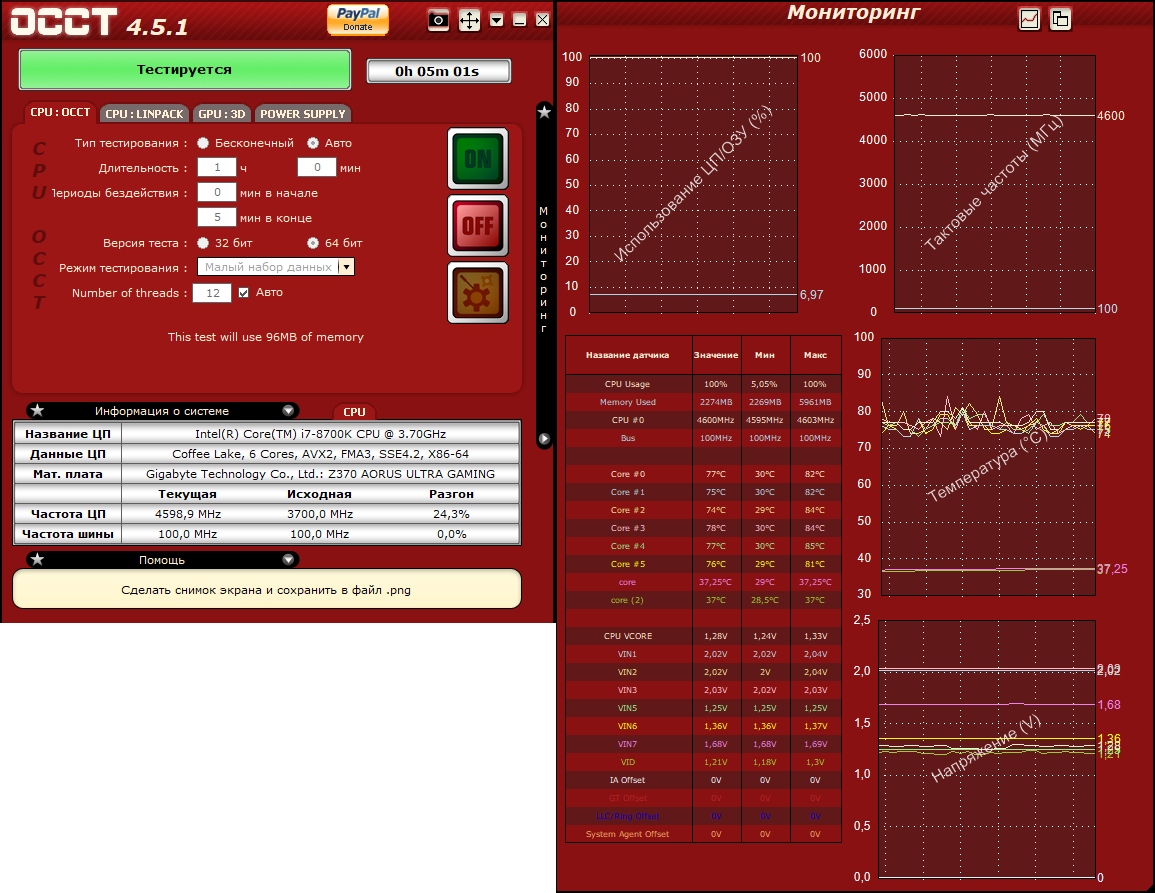Select the Core #0 temperature row
1155x893 pixels.
(x=703, y=474)
